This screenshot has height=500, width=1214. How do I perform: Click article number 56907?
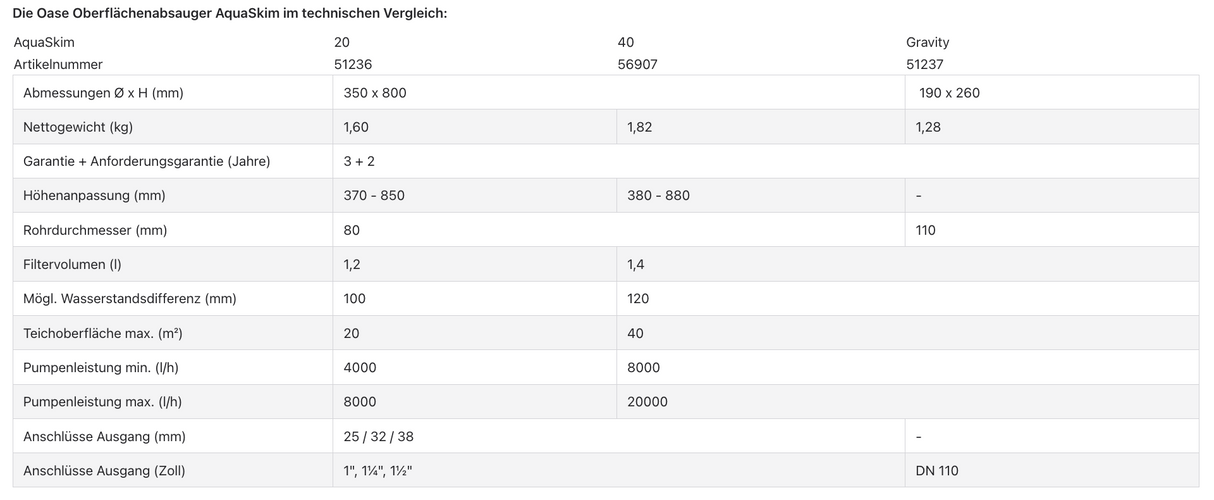pos(638,64)
